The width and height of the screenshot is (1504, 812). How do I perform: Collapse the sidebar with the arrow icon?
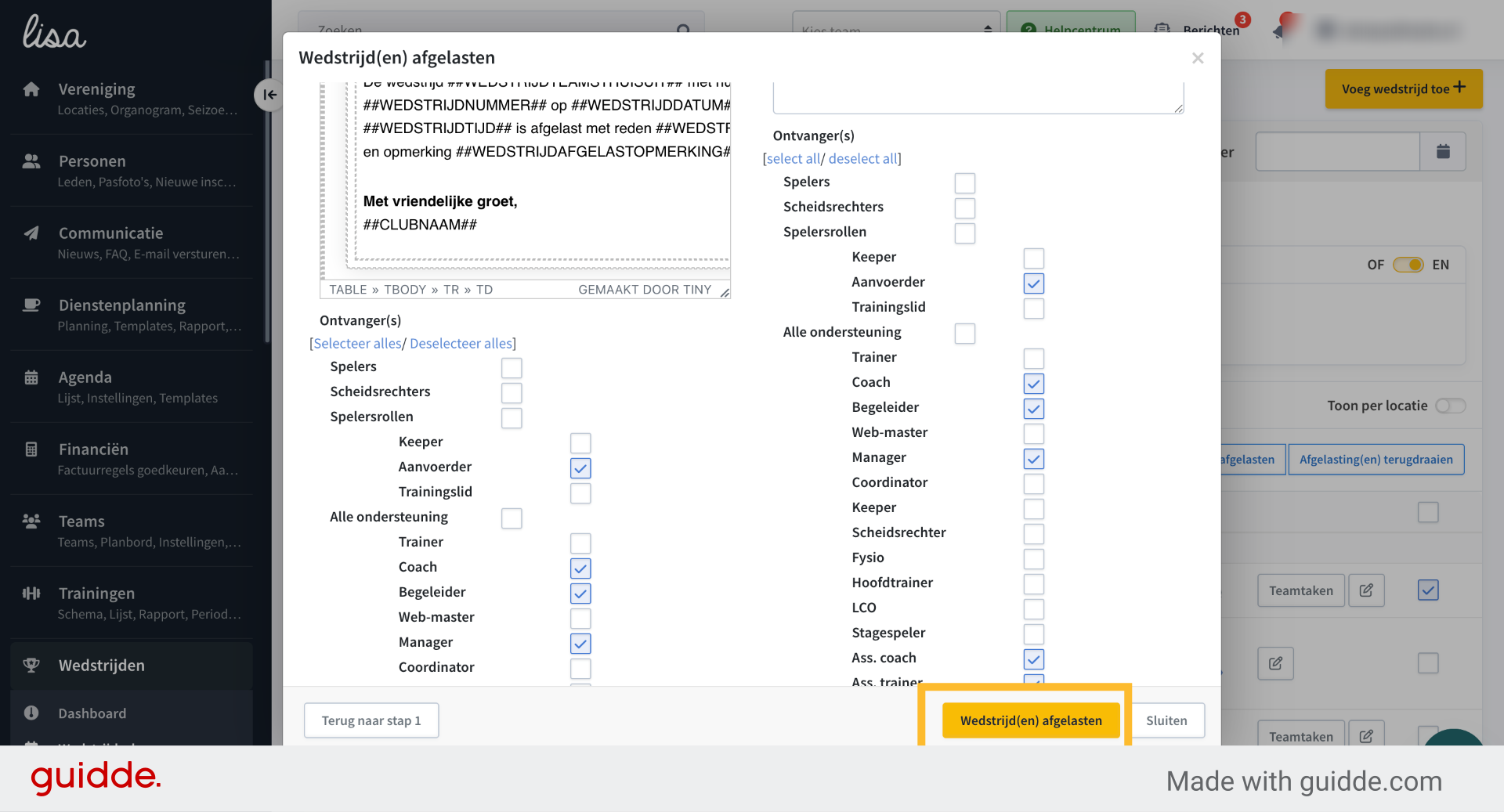tap(269, 95)
